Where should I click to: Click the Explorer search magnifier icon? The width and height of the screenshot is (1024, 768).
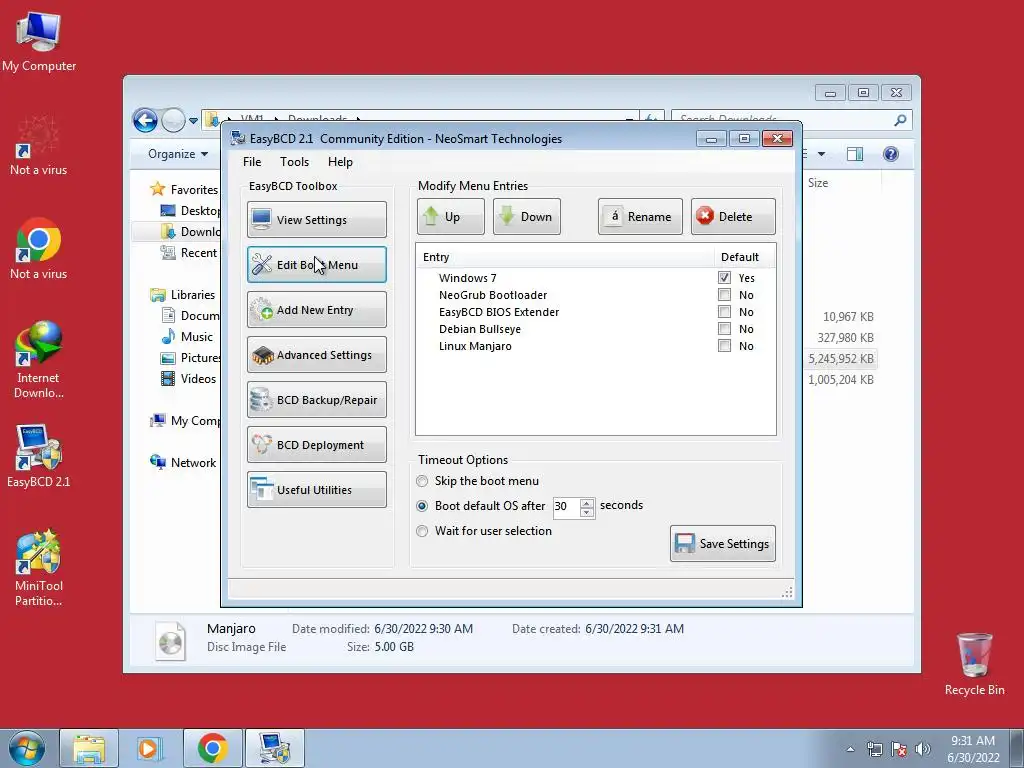pos(900,120)
